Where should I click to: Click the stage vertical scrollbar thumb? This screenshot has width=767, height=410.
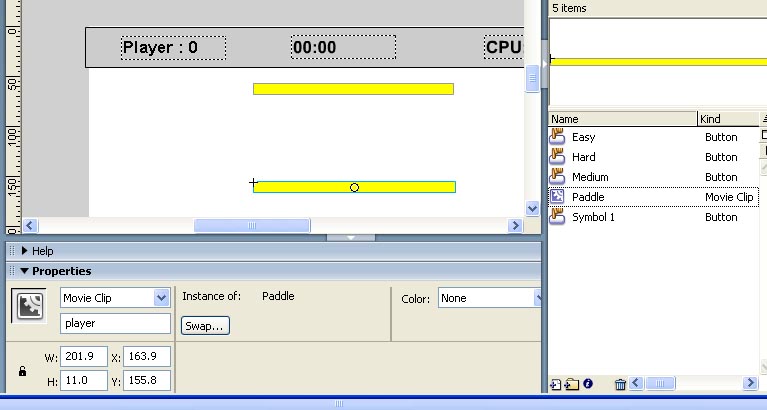coord(533,77)
